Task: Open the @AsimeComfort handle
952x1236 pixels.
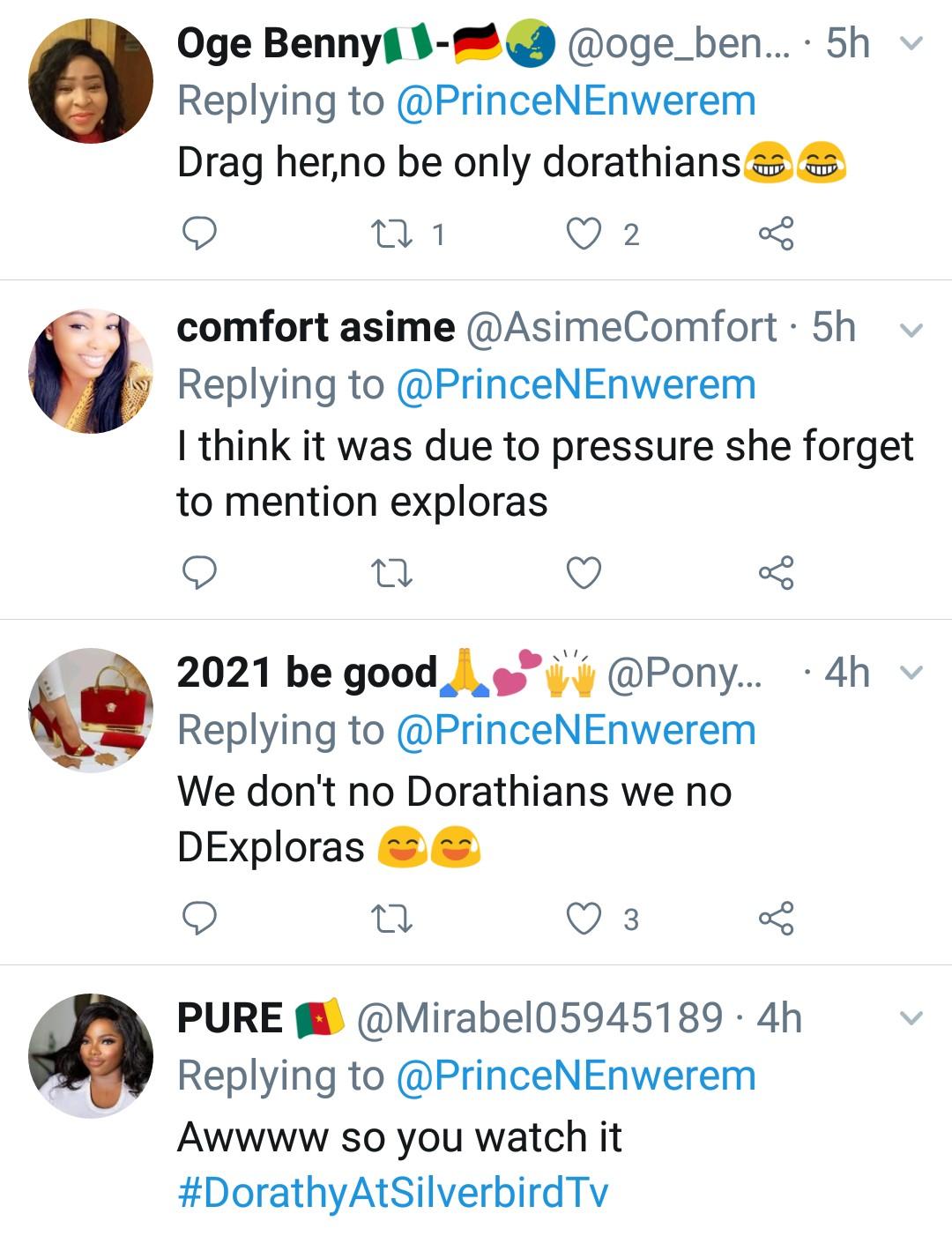Action: [x=621, y=328]
